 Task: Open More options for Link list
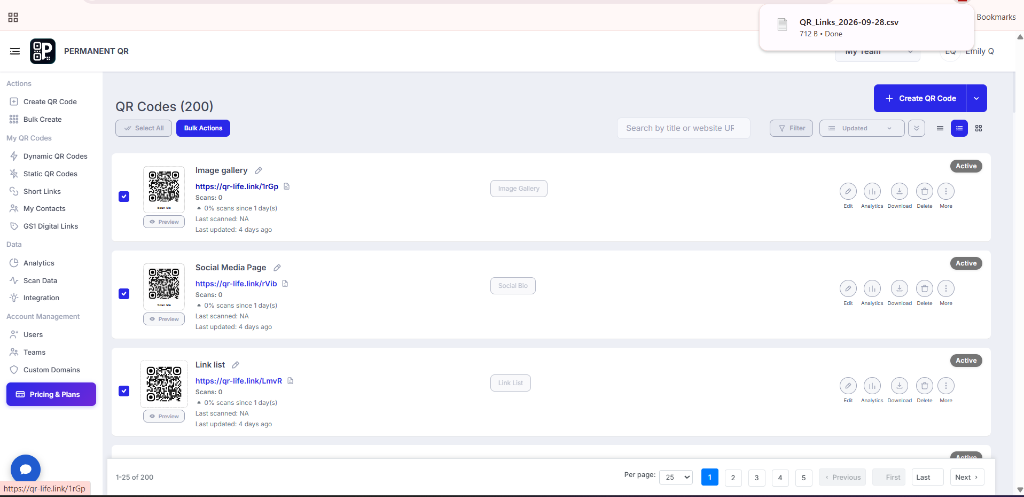(946, 385)
